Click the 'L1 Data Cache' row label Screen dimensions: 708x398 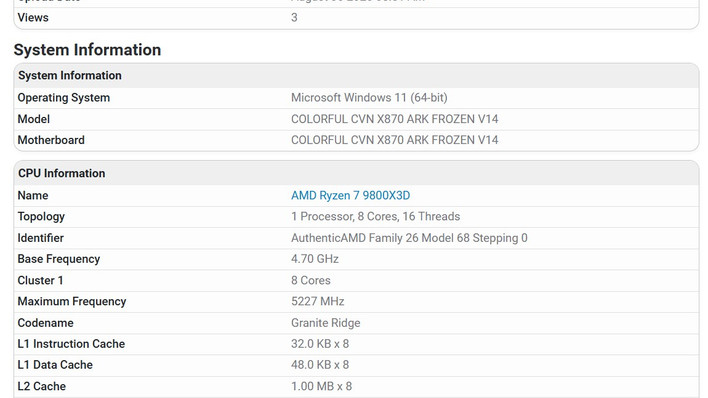click(55, 365)
